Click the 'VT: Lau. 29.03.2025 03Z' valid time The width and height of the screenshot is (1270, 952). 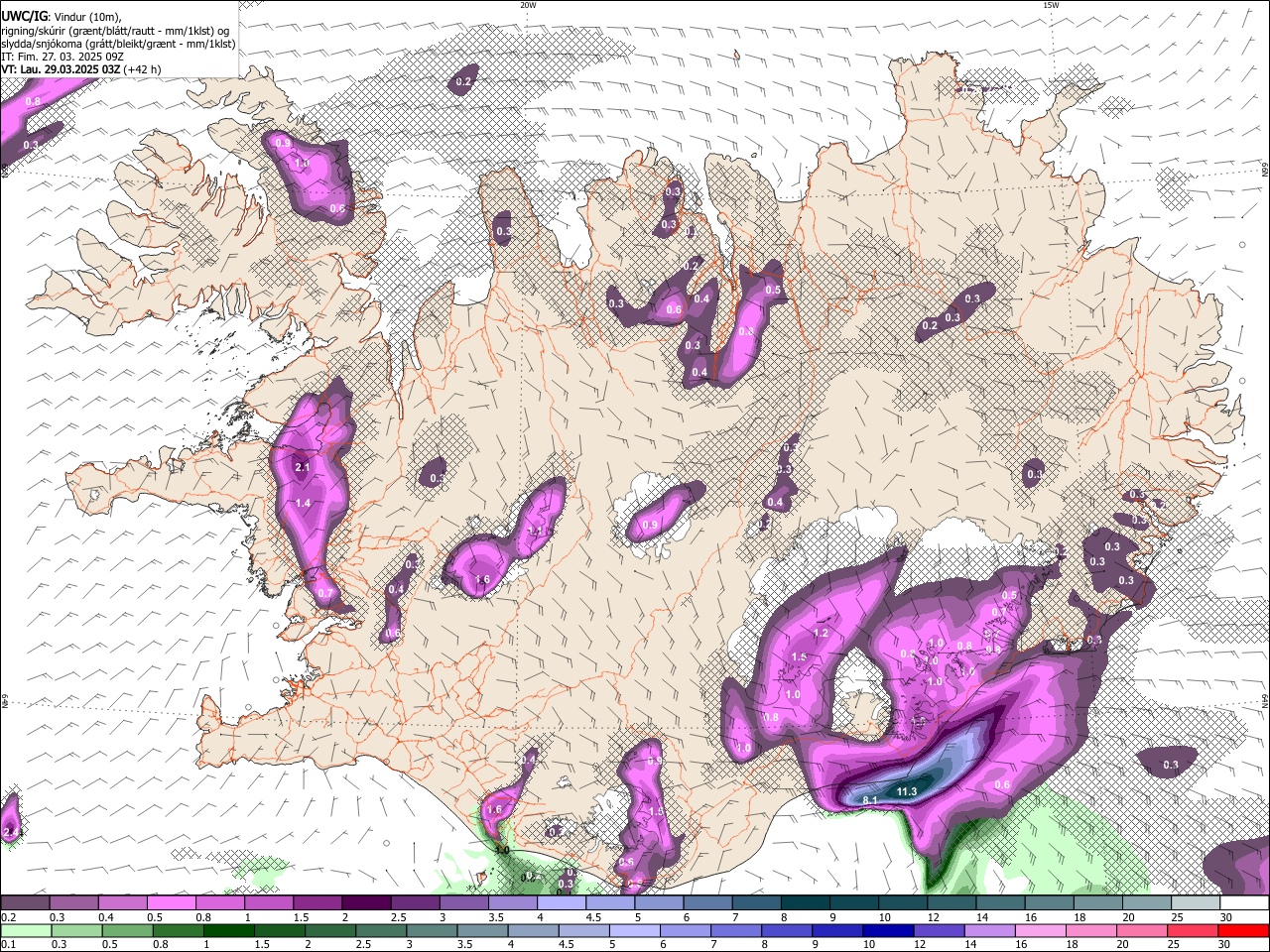point(62,69)
